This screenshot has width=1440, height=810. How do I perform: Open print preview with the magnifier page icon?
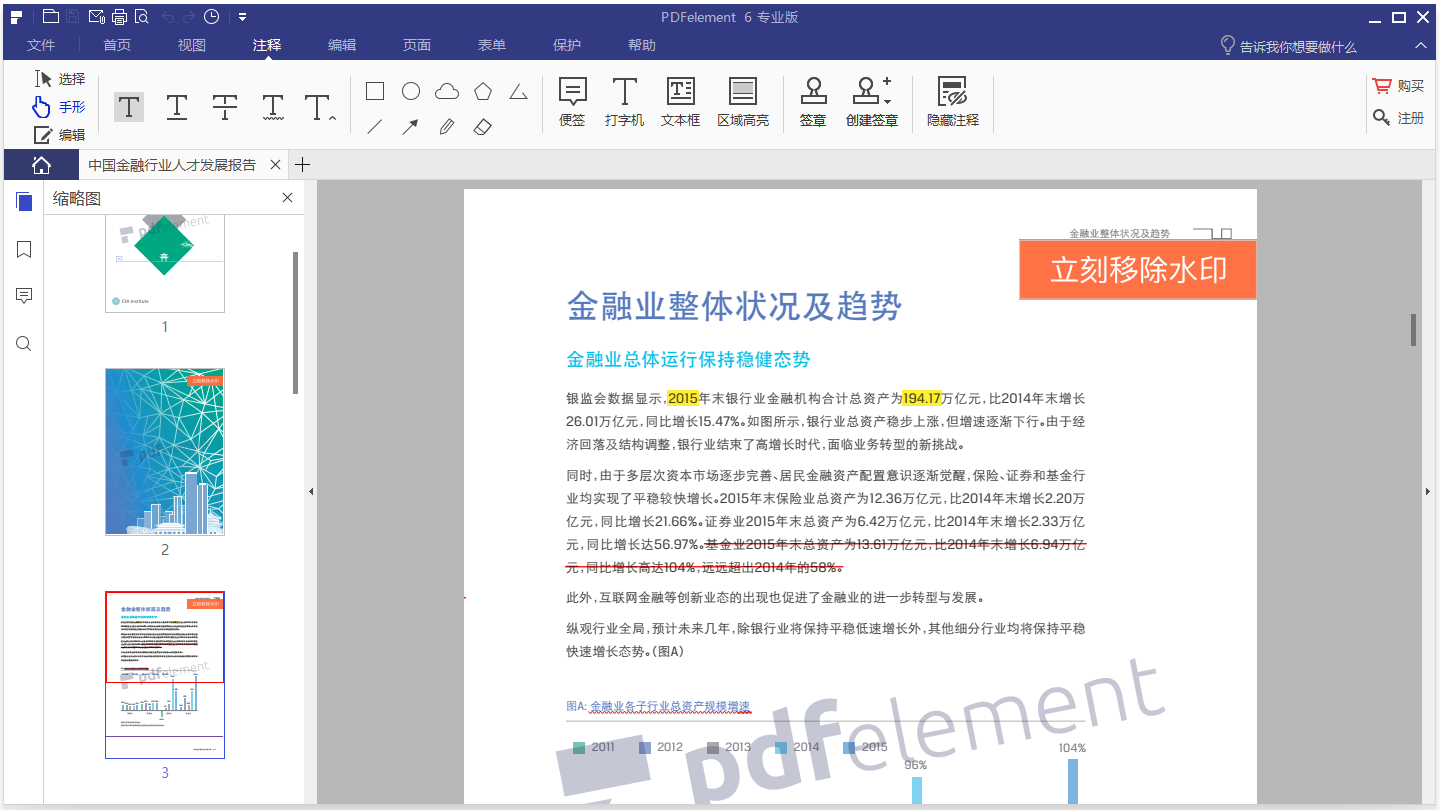pyautogui.click(x=141, y=17)
